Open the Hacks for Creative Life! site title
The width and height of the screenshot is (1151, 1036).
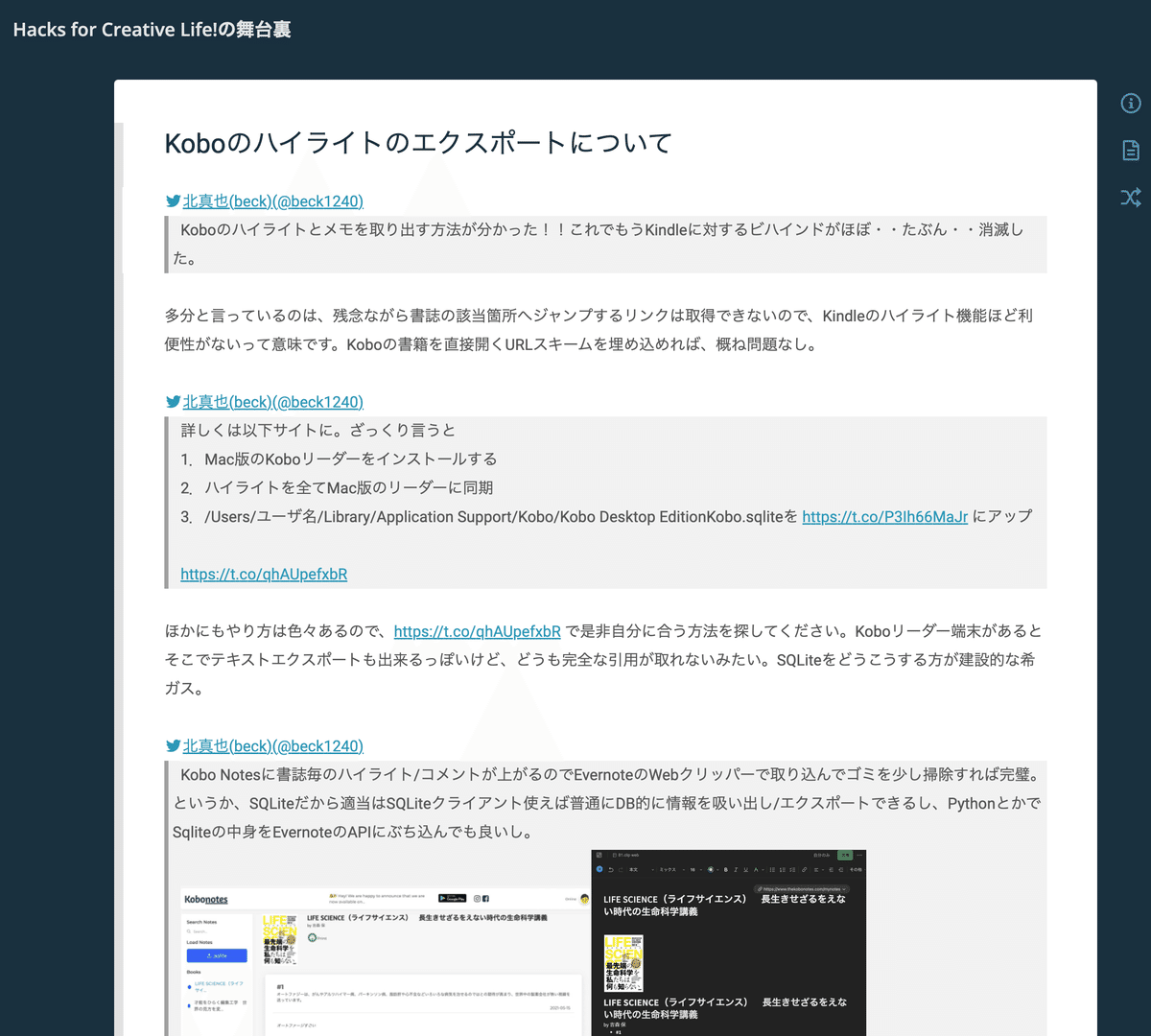[x=152, y=30]
